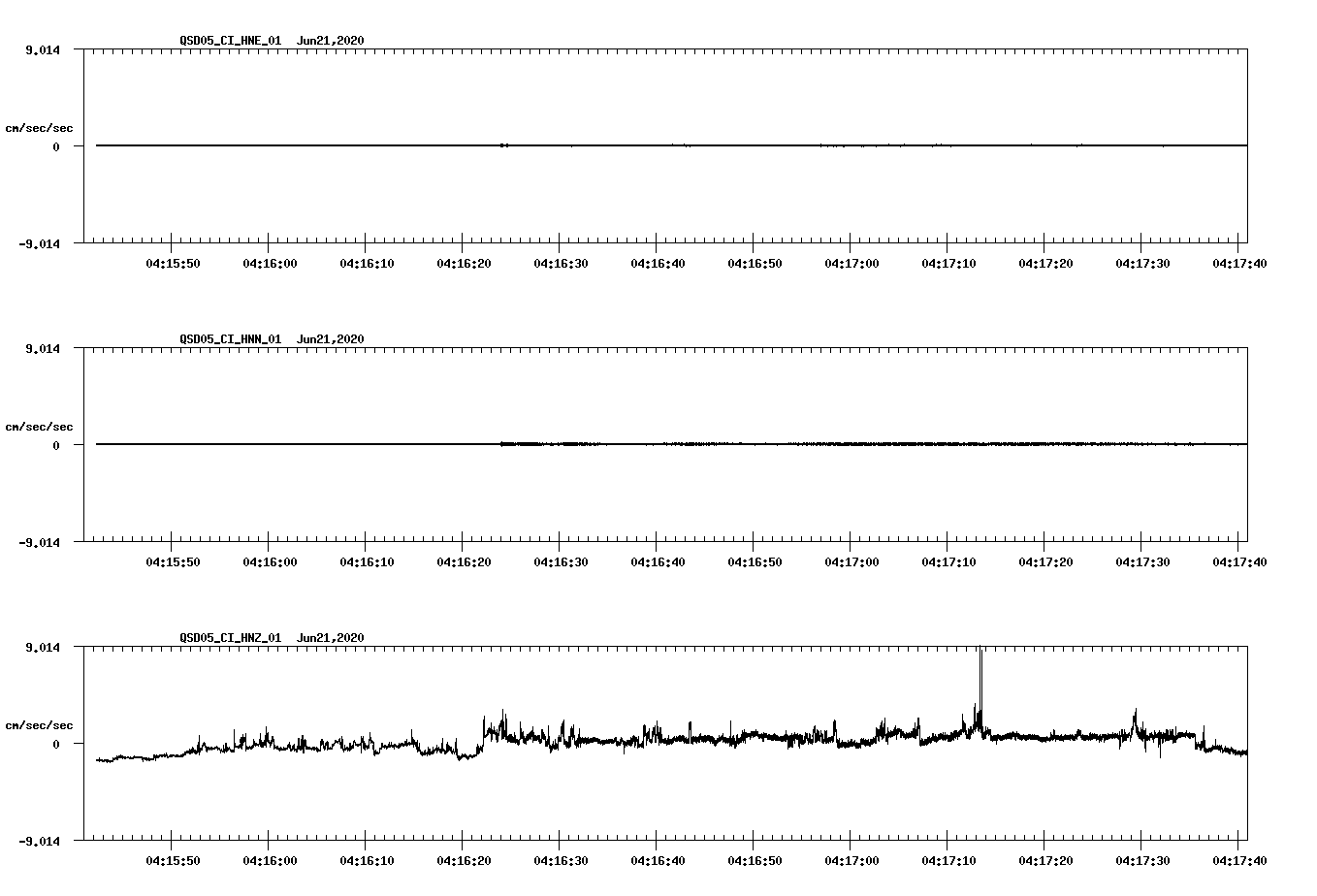Click the 0 axis value on HNZ chart
The height and width of the screenshot is (896, 1317).
[56, 744]
